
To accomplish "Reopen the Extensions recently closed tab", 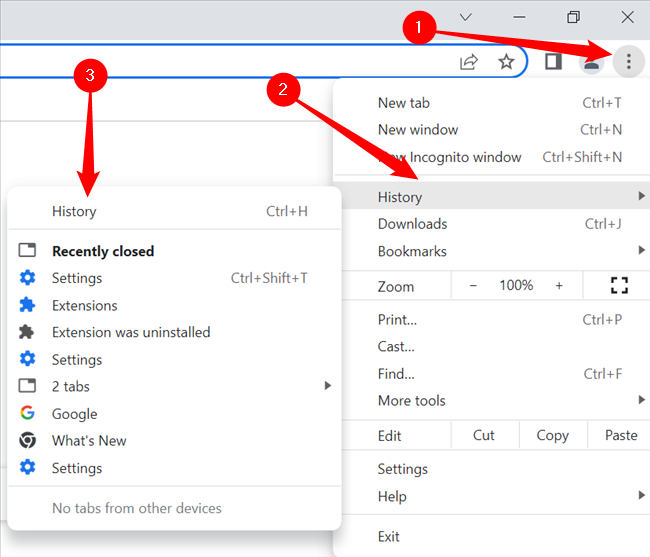I will [x=175, y=305].
